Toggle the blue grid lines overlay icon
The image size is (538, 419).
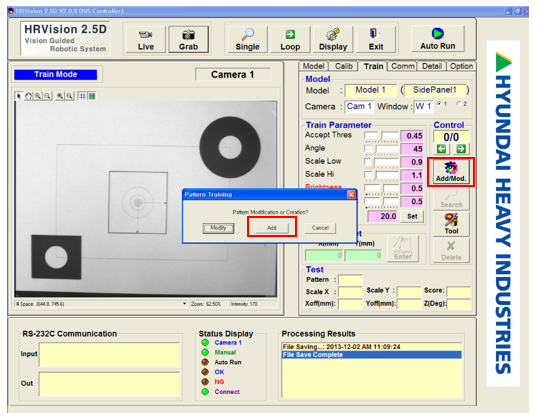(x=82, y=96)
